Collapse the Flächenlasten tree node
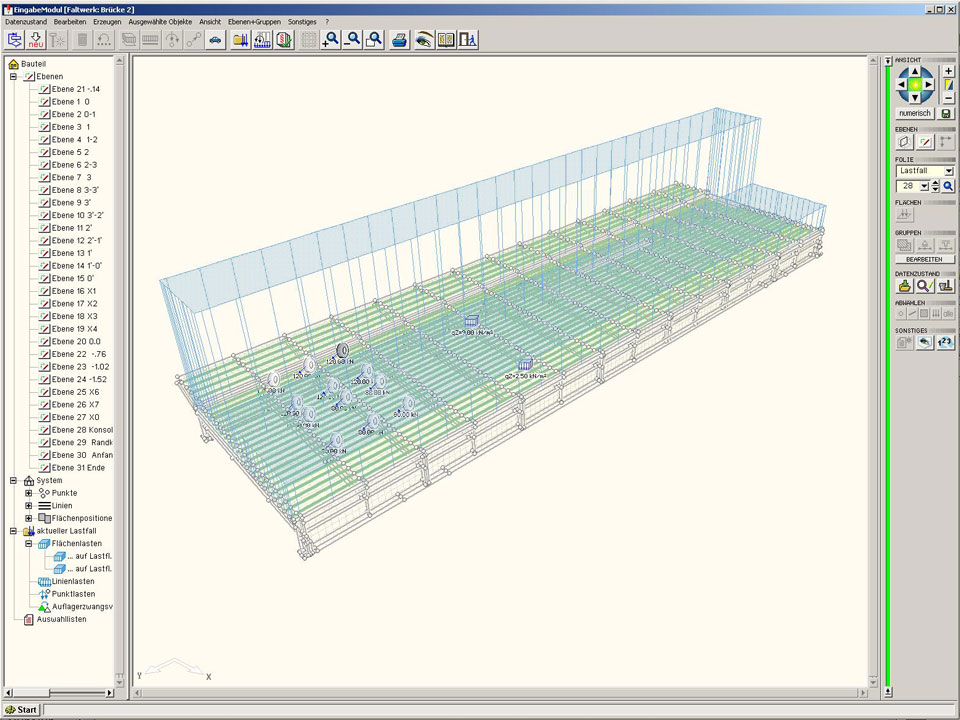Image resolution: width=960 pixels, height=720 pixels. [x=29, y=544]
